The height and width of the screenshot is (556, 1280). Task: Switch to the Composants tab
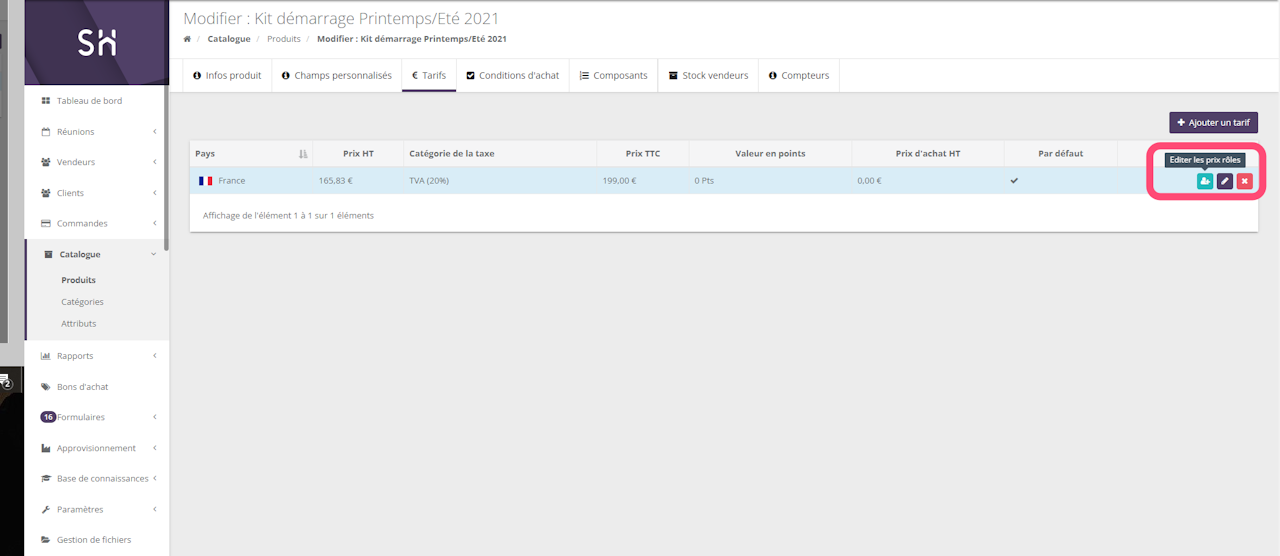tap(613, 76)
